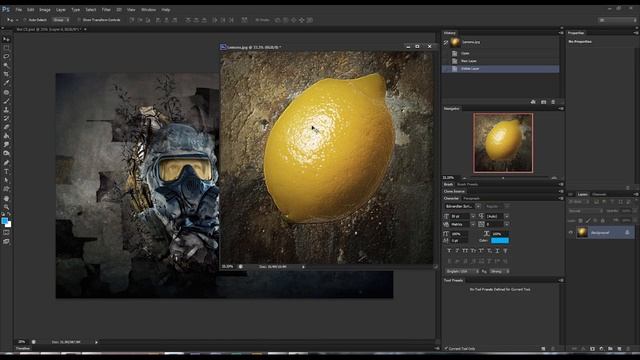
Task: Delete current state in History panel
Action: tap(553, 102)
